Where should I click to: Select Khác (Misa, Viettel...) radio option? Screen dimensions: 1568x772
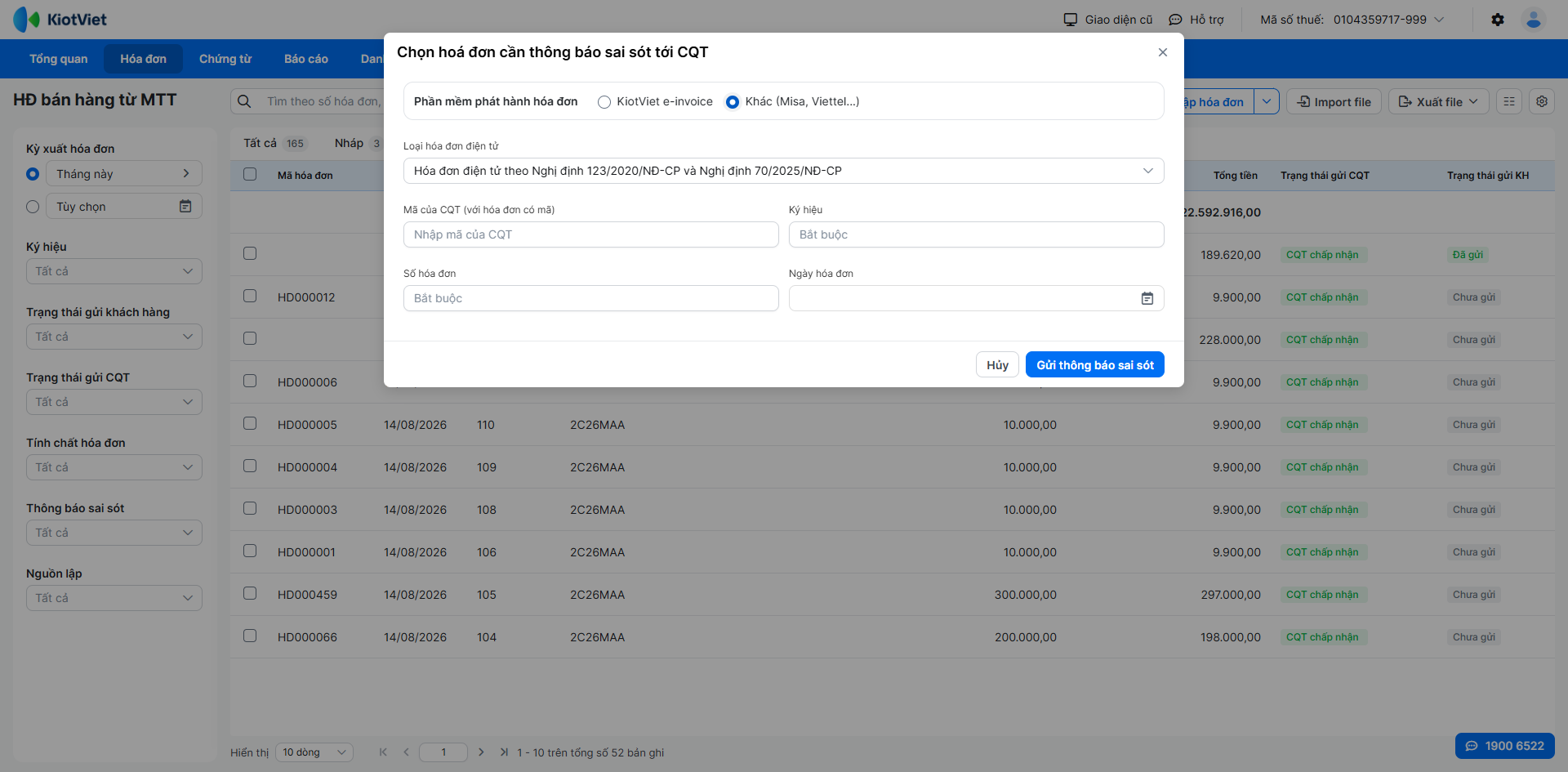tap(733, 102)
